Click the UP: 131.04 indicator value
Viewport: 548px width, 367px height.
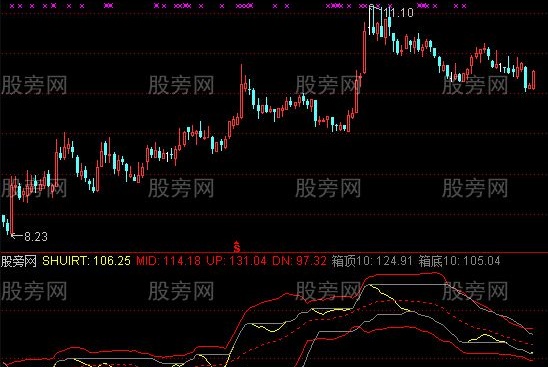coord(236,261)
